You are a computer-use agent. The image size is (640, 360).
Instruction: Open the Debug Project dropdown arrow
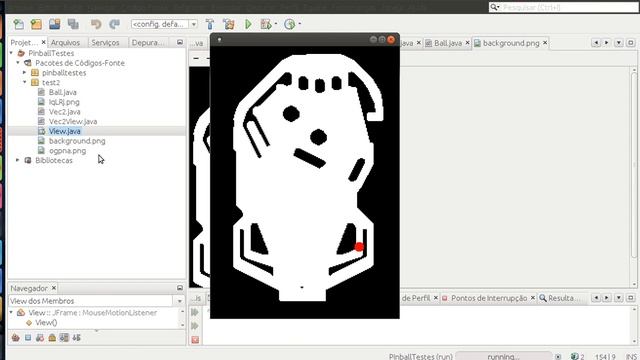tap(276, 24)
